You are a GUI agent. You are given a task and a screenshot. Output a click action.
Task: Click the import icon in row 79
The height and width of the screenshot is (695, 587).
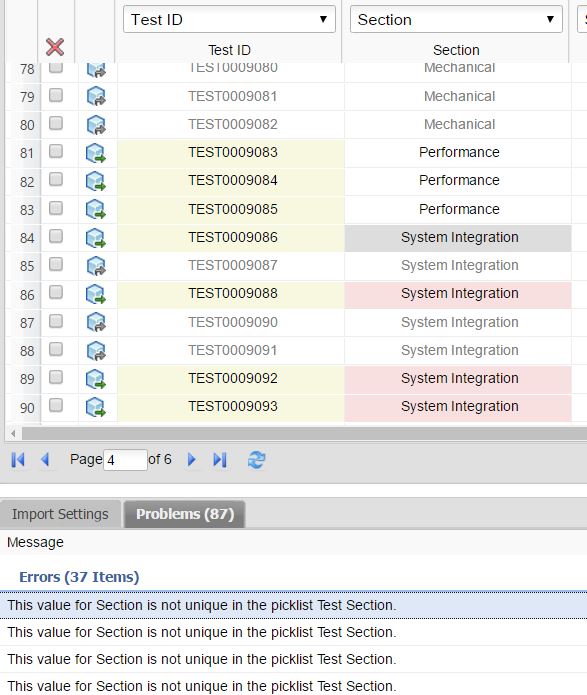pyautogui.click(x=96, y=96)
